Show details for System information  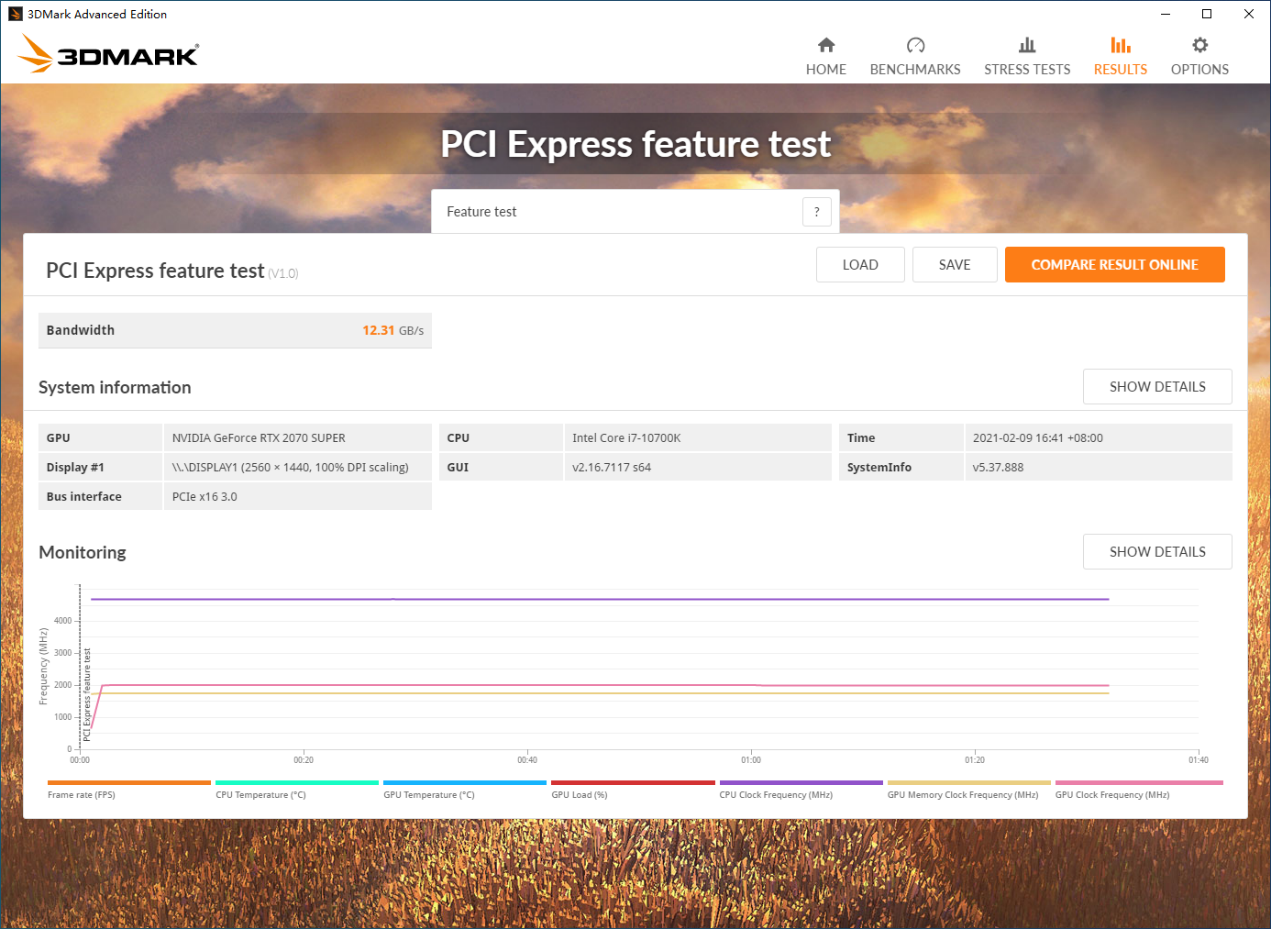[1157, 387]
